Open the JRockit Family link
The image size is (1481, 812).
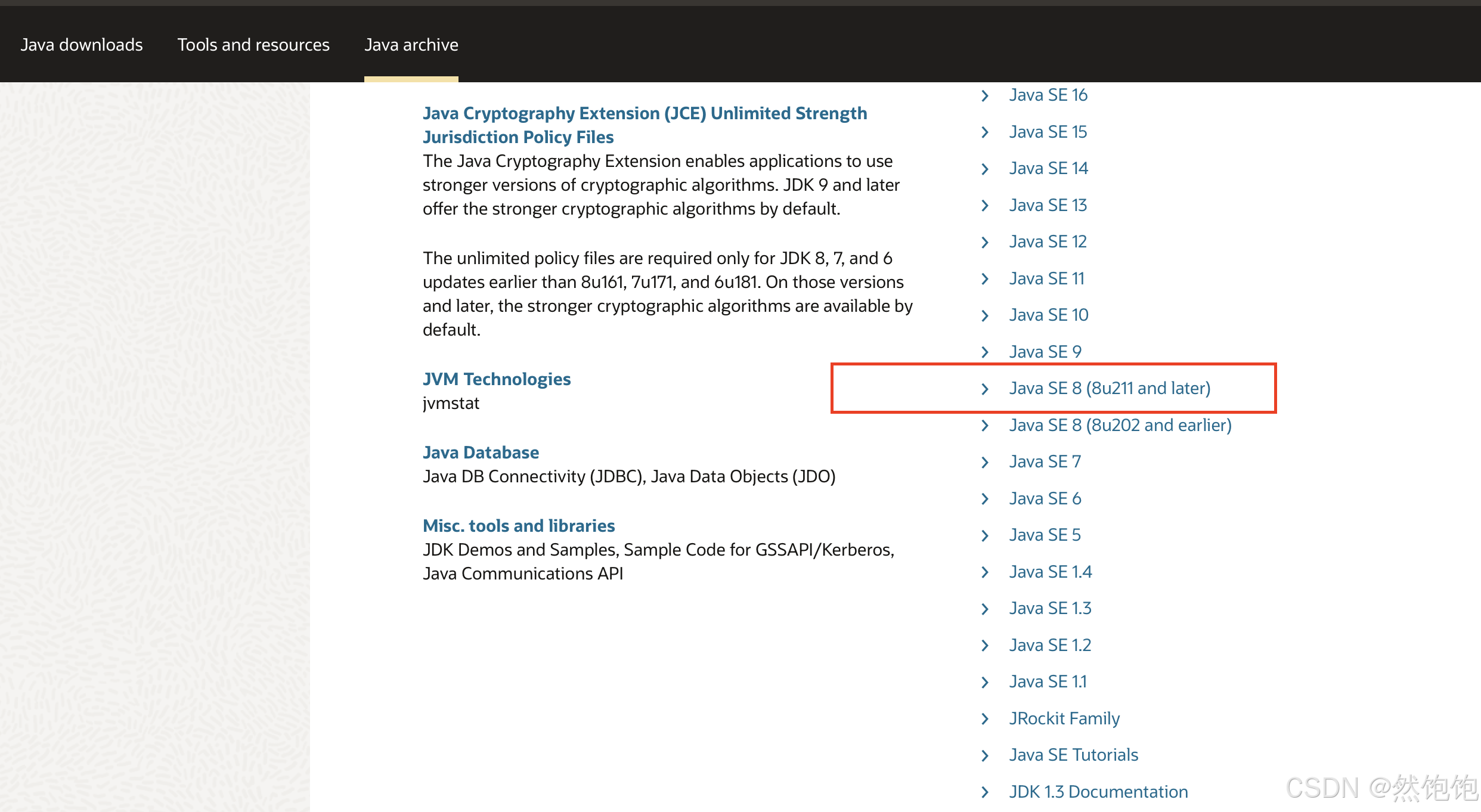point(1065,718)
